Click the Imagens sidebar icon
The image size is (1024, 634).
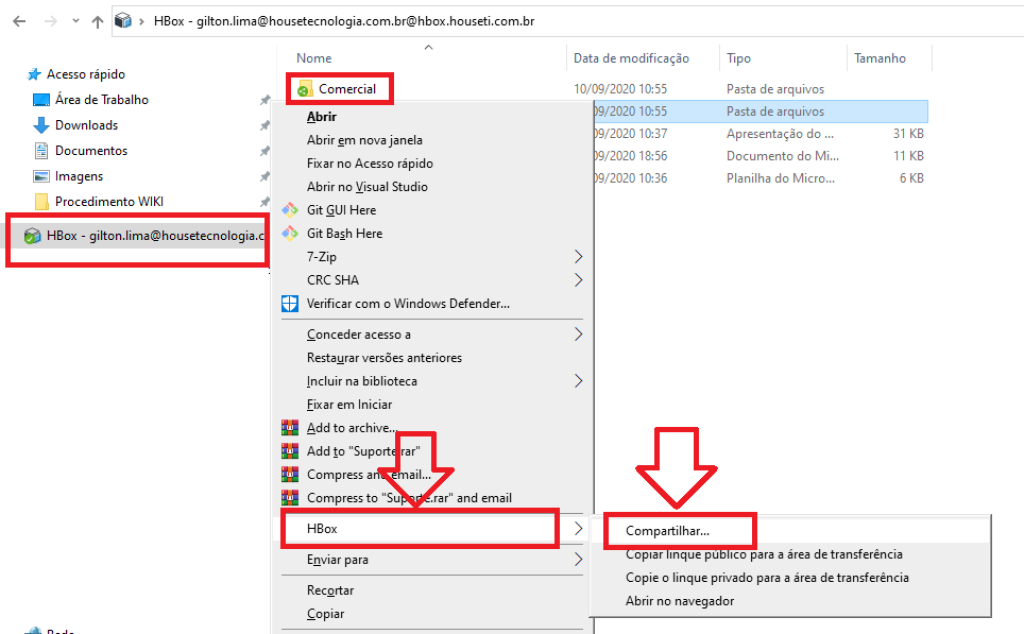pos(40,176)
